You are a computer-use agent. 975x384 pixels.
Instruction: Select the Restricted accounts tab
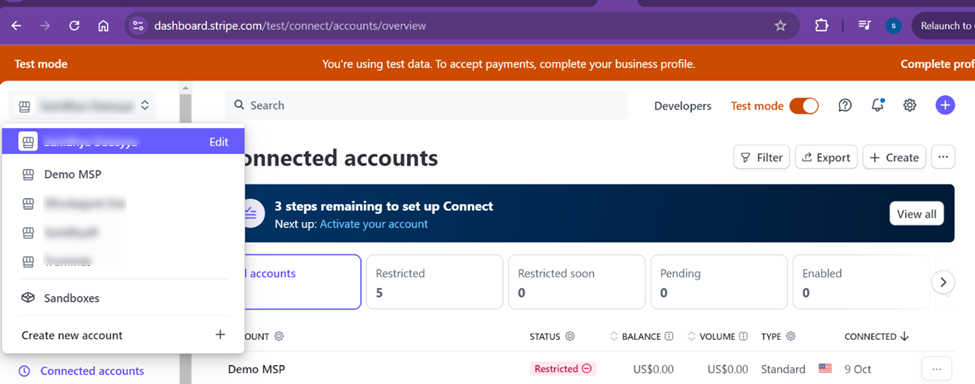tap(434, 282)
